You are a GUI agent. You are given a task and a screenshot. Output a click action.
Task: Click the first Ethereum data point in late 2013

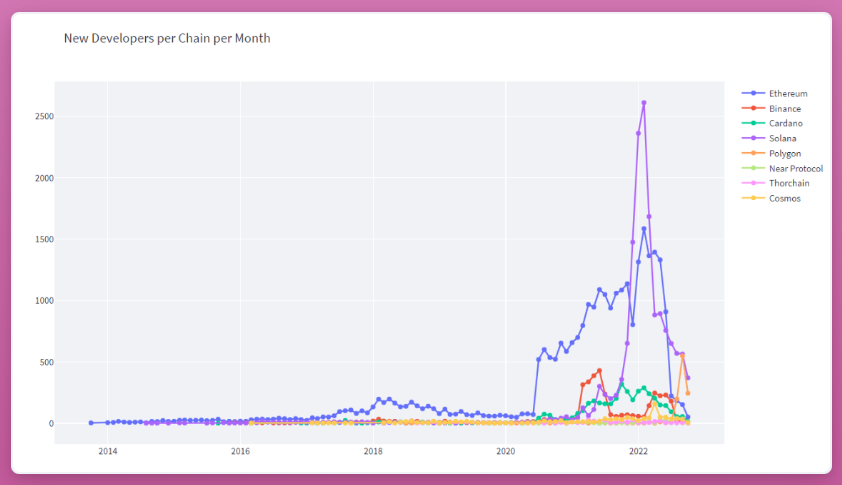pyautogui.click(x=91, y=423)
